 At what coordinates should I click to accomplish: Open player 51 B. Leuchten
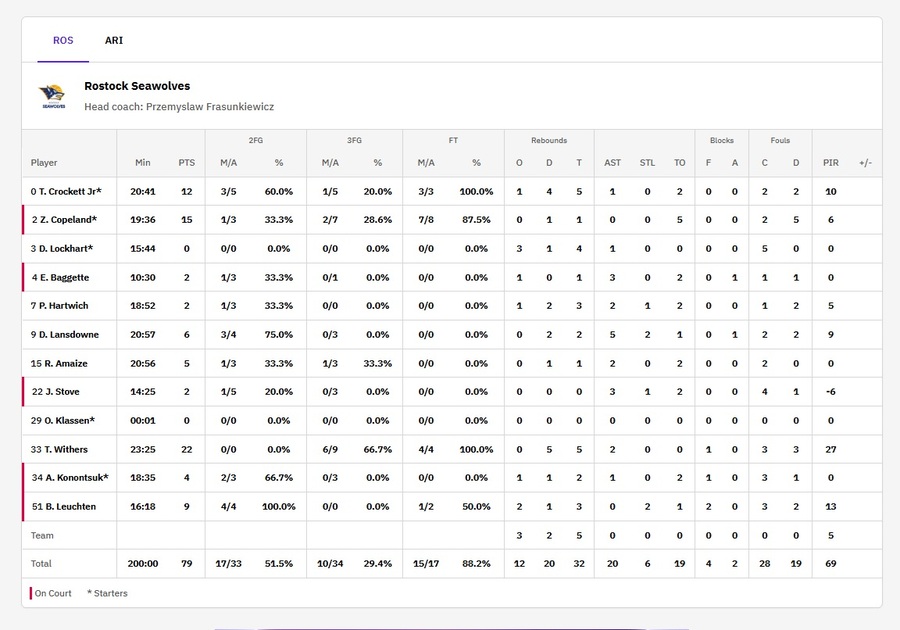click(64, 507)
